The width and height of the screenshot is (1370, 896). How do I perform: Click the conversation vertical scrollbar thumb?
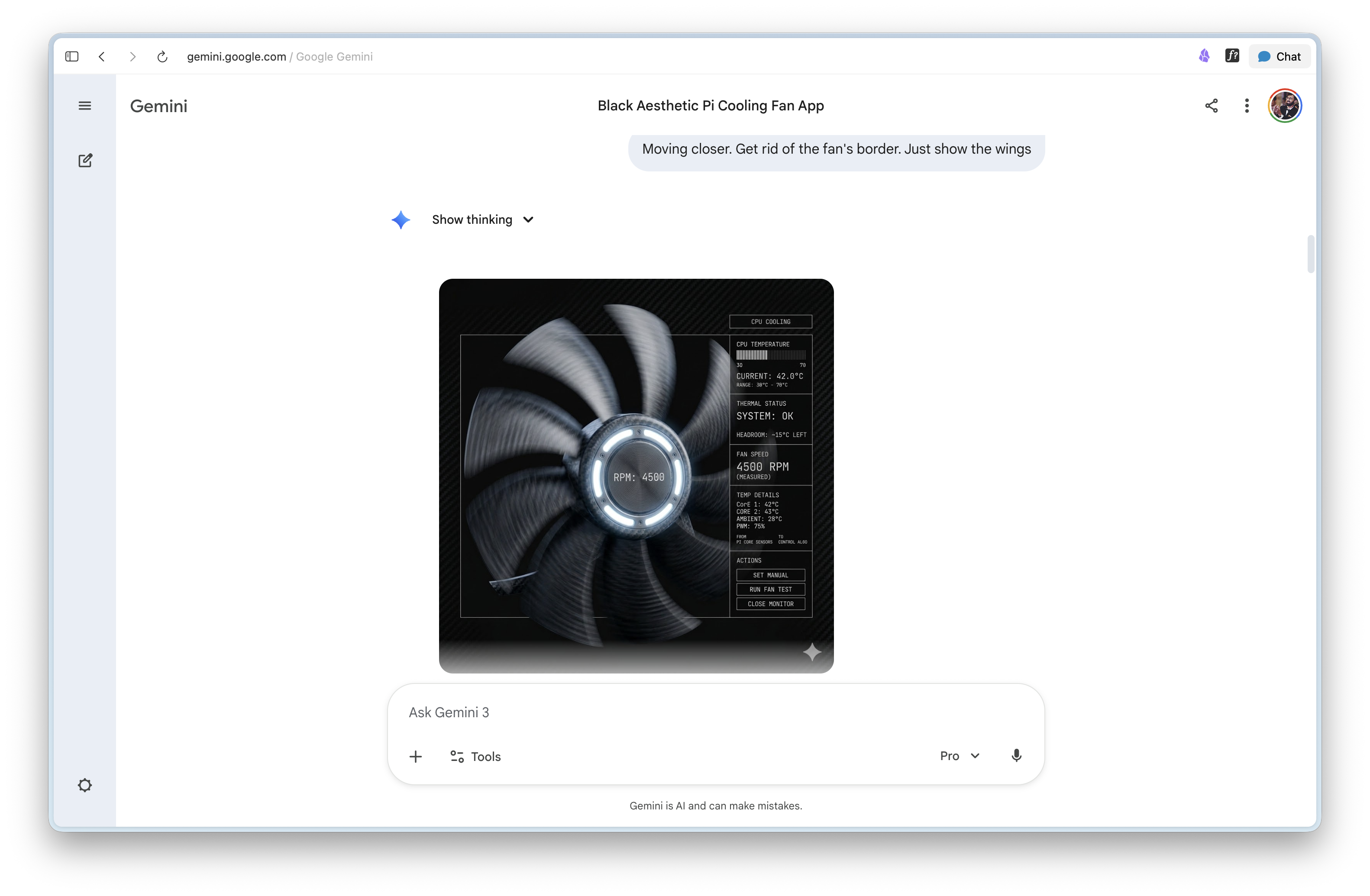[1310, 254]
